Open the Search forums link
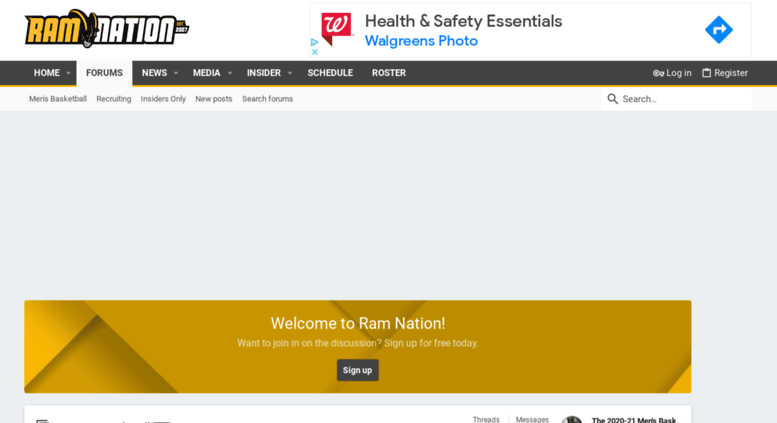This screenshot has width=777, height=423. point(268,99)
